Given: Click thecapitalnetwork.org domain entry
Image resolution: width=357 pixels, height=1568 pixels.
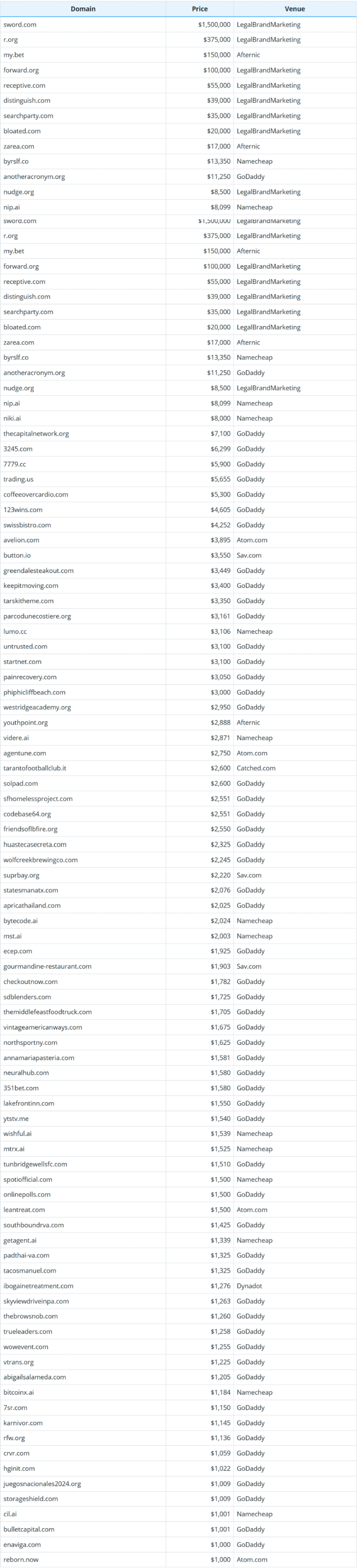Looking at the screenshot, I should click(36, 434).
